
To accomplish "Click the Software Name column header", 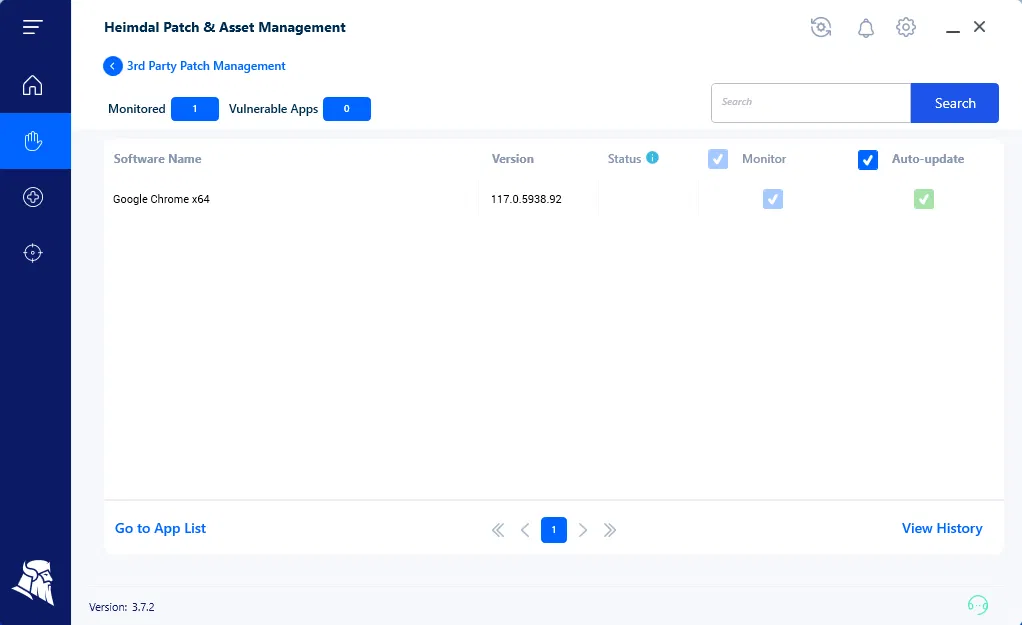I will [x=157, y=159].
